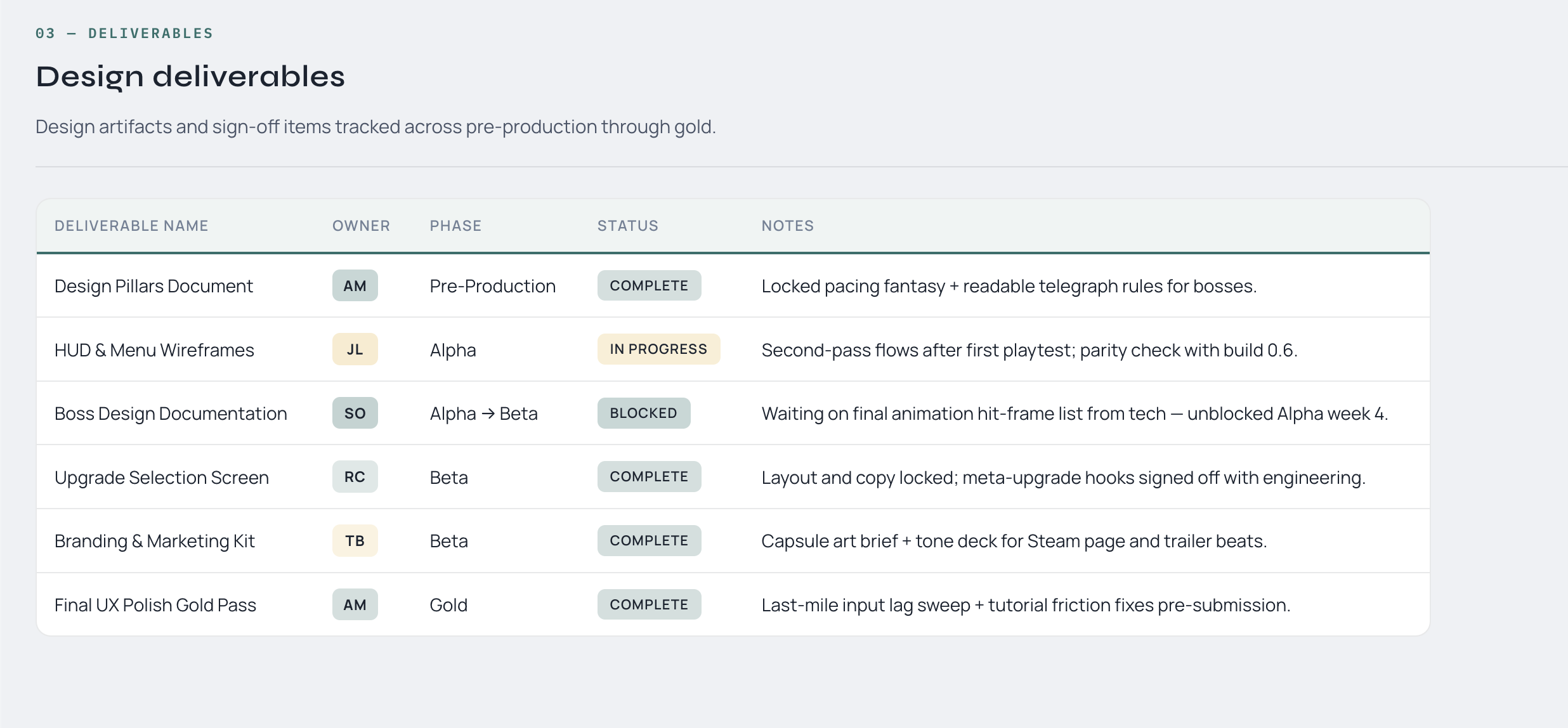Click the BLOCKED status badge
Viewport: 1568px width, 728px height.
[x=643, y=413]
